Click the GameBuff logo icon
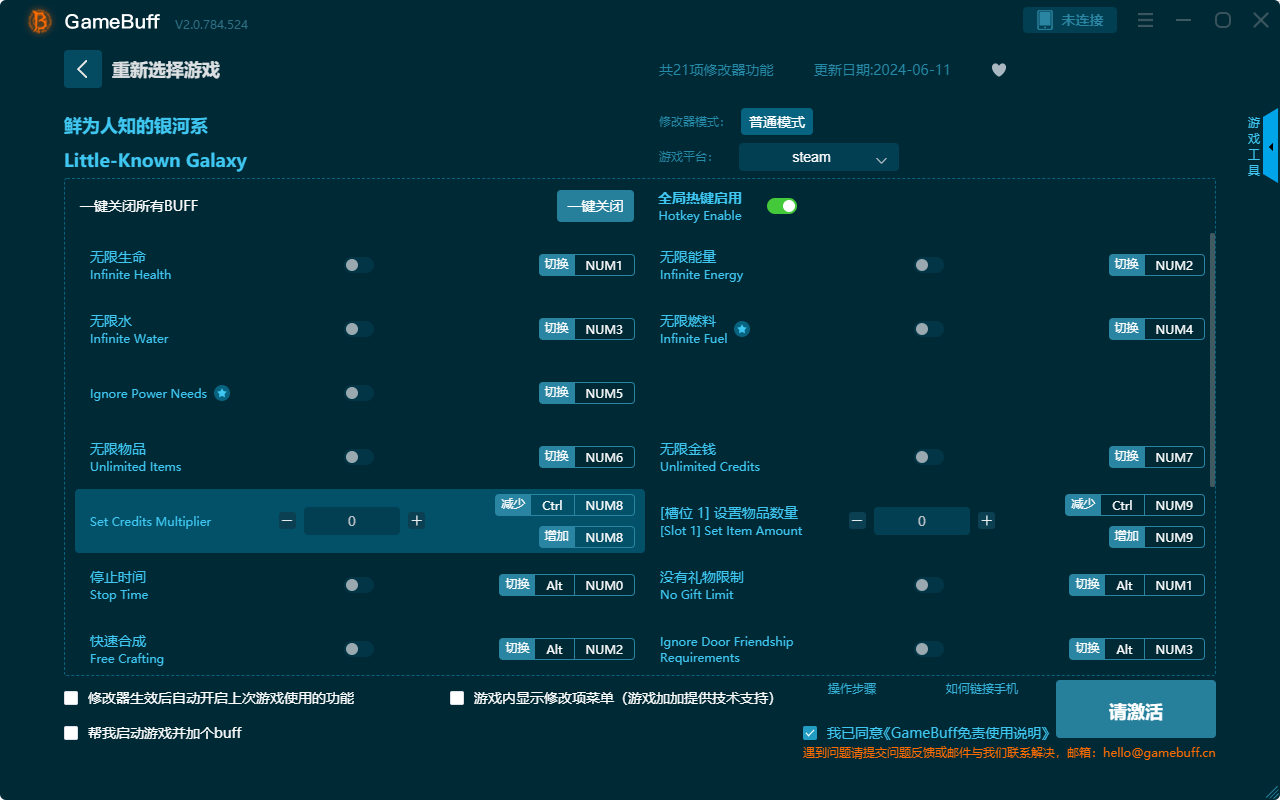Image resolution: width=1280 pixels, height=800 pixels. coord(40,21)
